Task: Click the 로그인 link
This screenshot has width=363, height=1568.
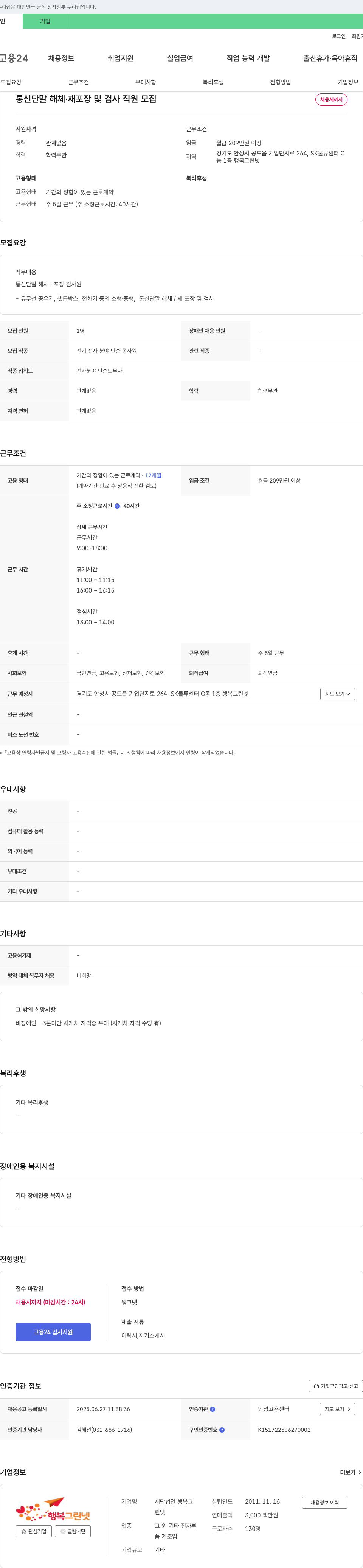Action: tap(339, 37)
